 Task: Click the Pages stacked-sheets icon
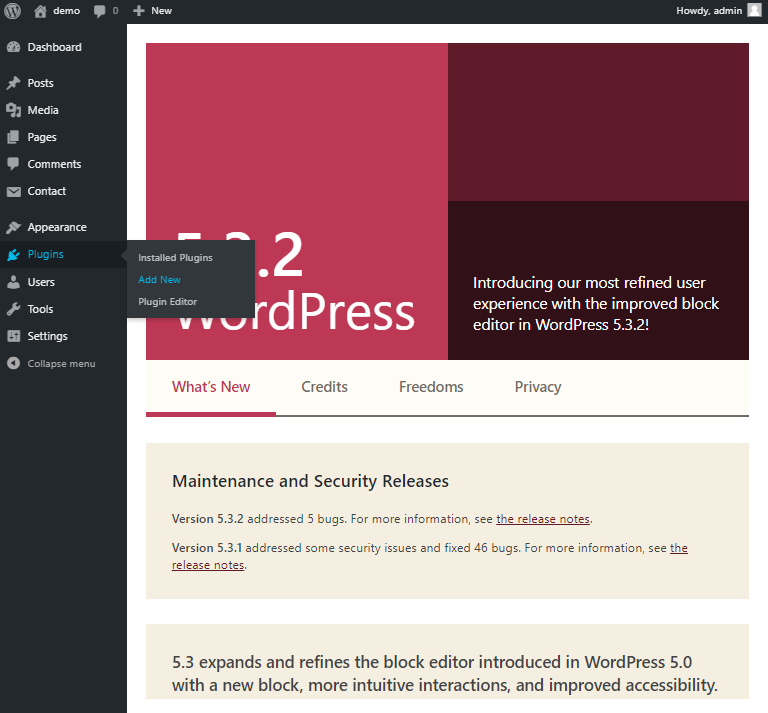coord(14,137)
